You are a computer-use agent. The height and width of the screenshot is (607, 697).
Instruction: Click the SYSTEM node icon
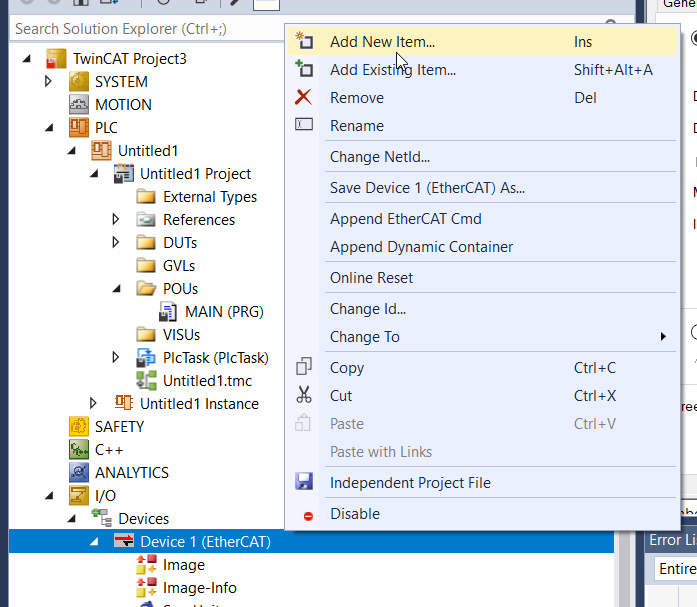coord(79,82)
